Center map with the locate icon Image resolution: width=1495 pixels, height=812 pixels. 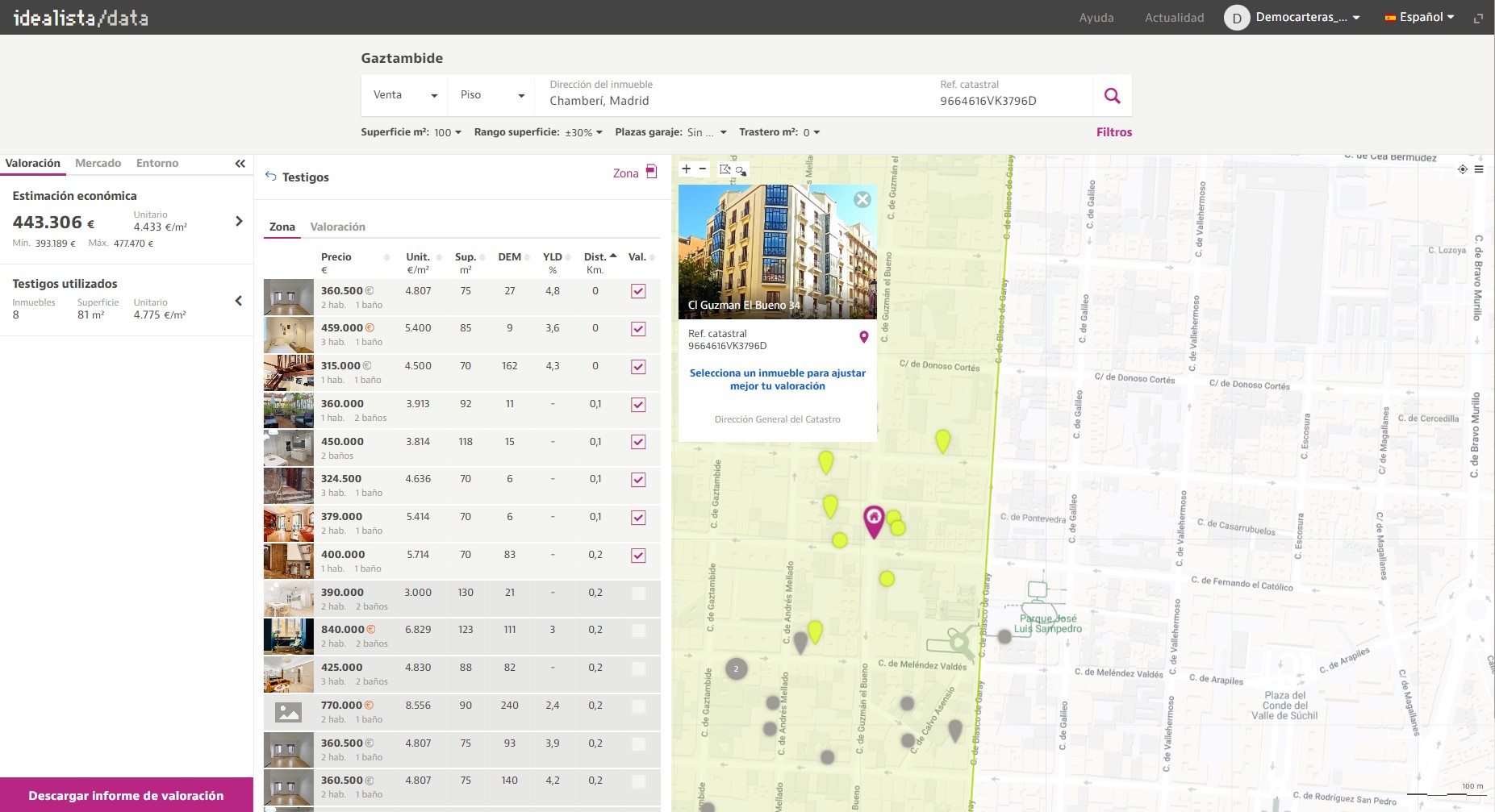[1462, 169]
